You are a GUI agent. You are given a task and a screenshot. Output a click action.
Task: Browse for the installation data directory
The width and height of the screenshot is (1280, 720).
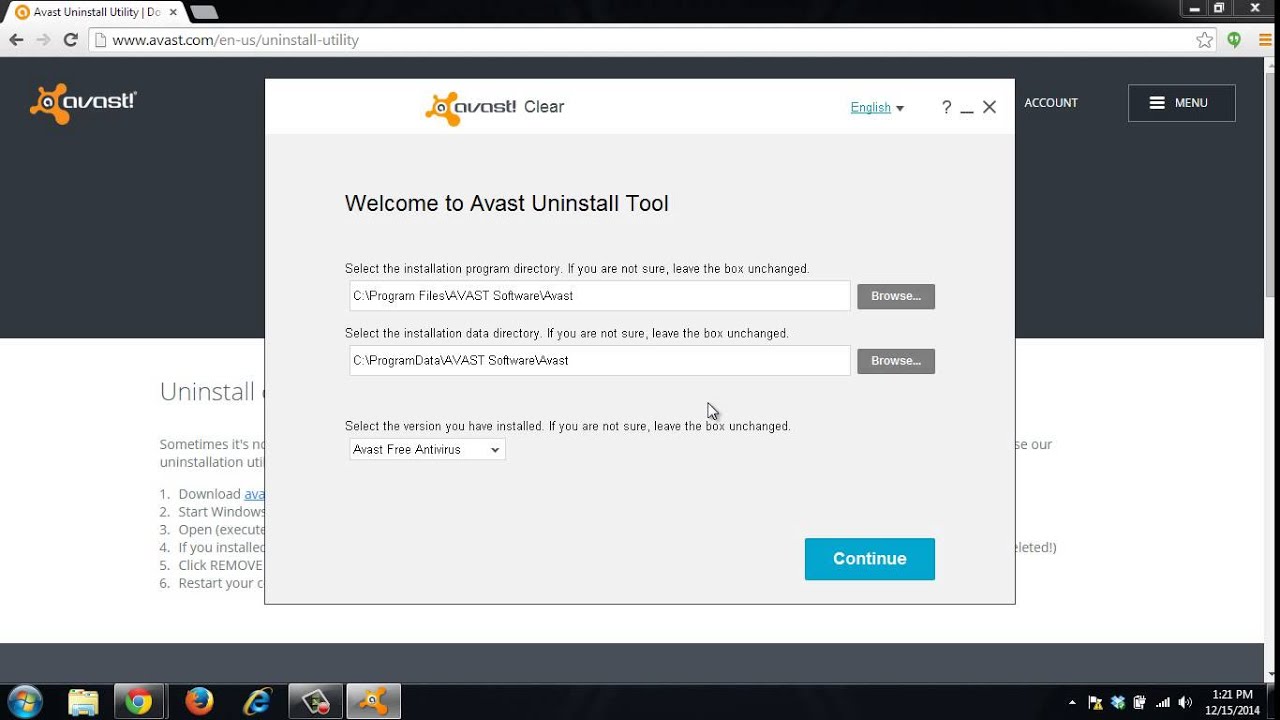(895, 361)
